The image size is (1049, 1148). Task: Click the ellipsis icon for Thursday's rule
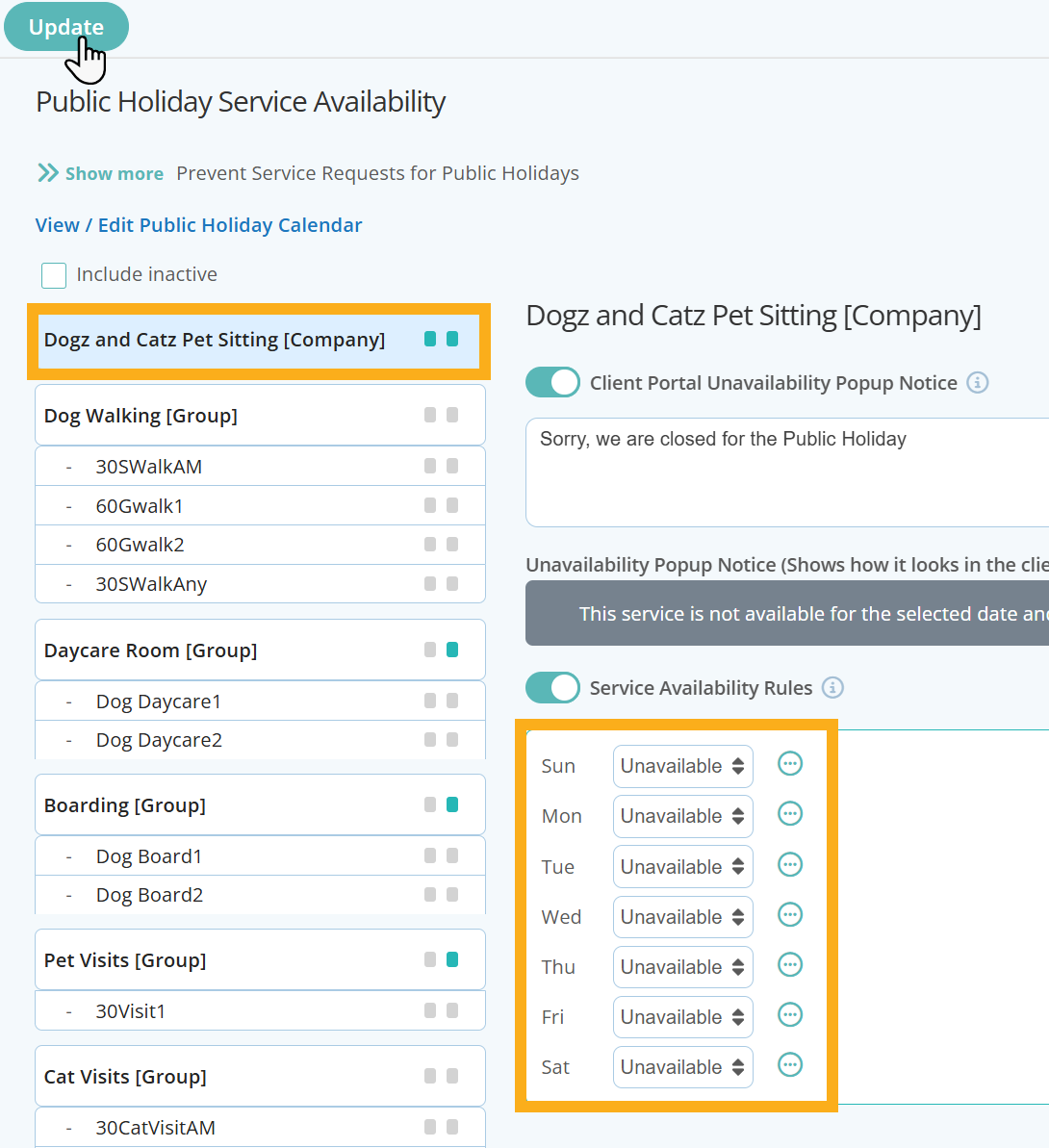point(789,964)
